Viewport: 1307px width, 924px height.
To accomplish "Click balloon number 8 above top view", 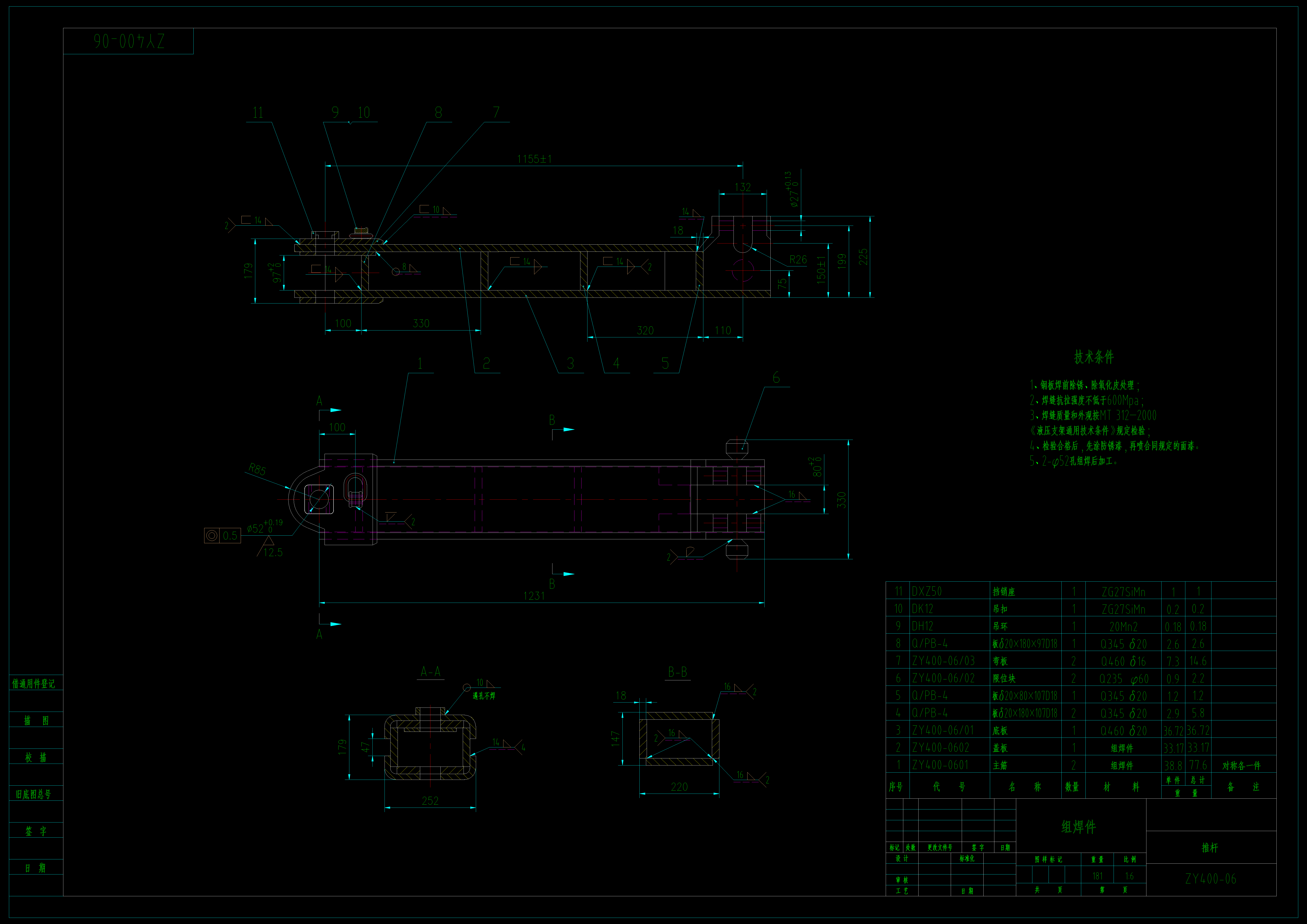I will click(438, 112).
